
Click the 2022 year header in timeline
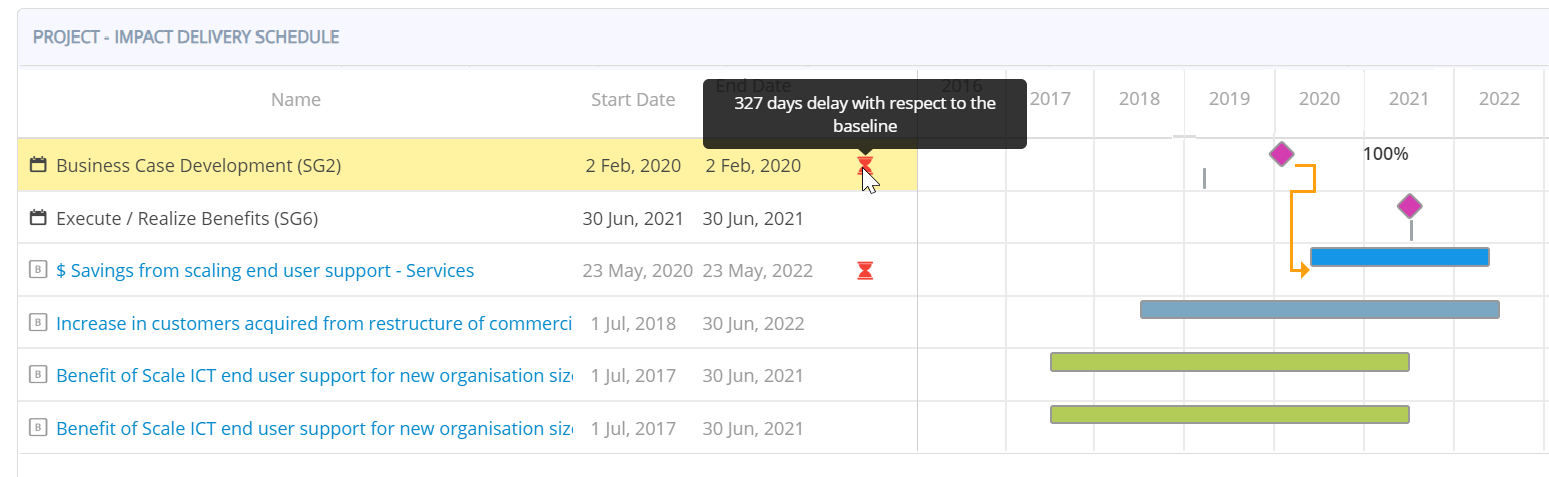click(x=1499, y=98)
